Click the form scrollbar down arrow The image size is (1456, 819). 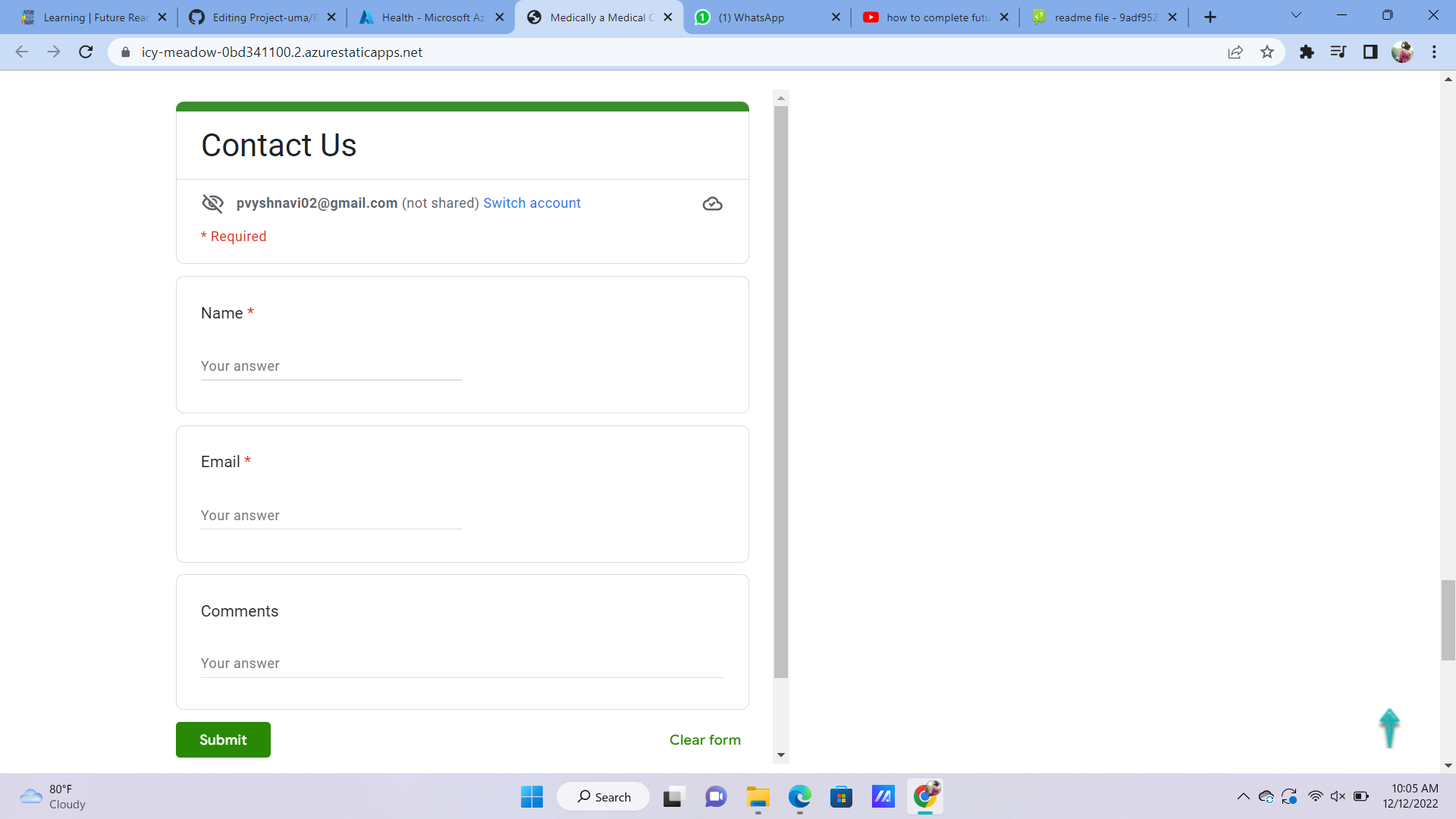781,755
